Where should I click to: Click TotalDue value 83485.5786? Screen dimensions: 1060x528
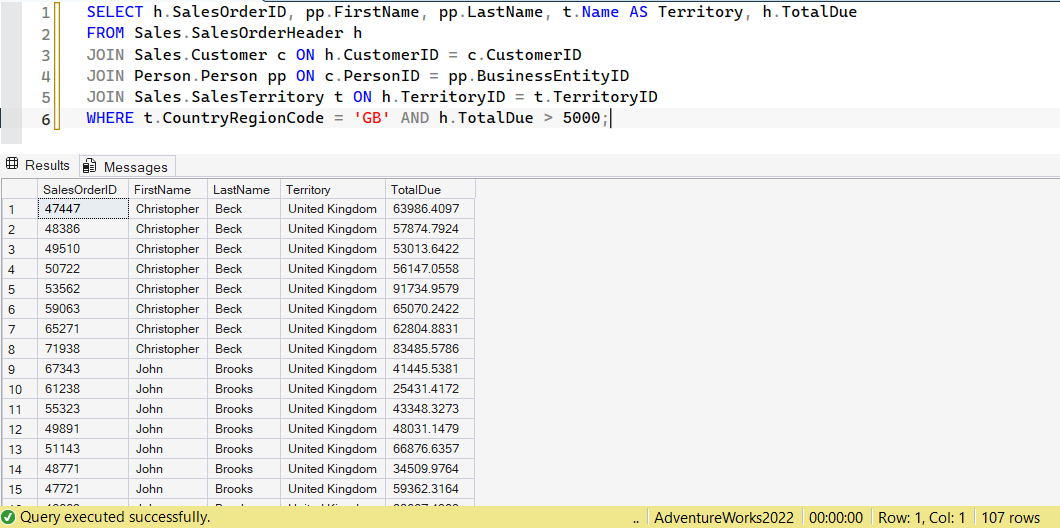430,349
